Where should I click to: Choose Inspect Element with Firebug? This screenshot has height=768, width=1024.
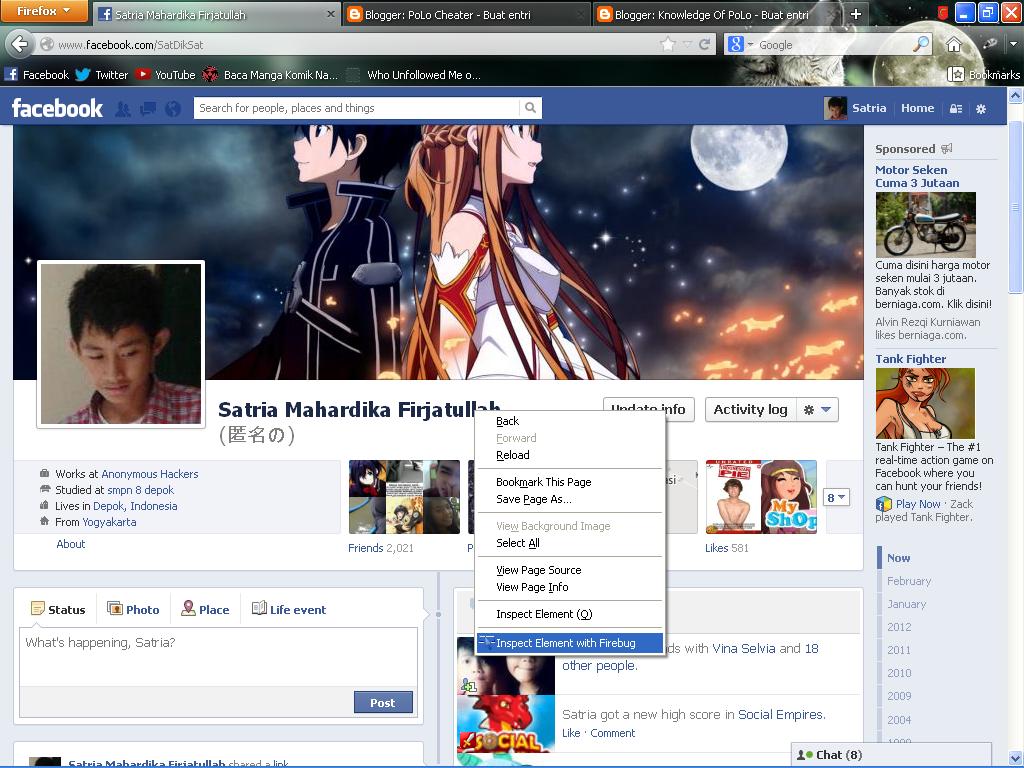(x=570, y=643)
